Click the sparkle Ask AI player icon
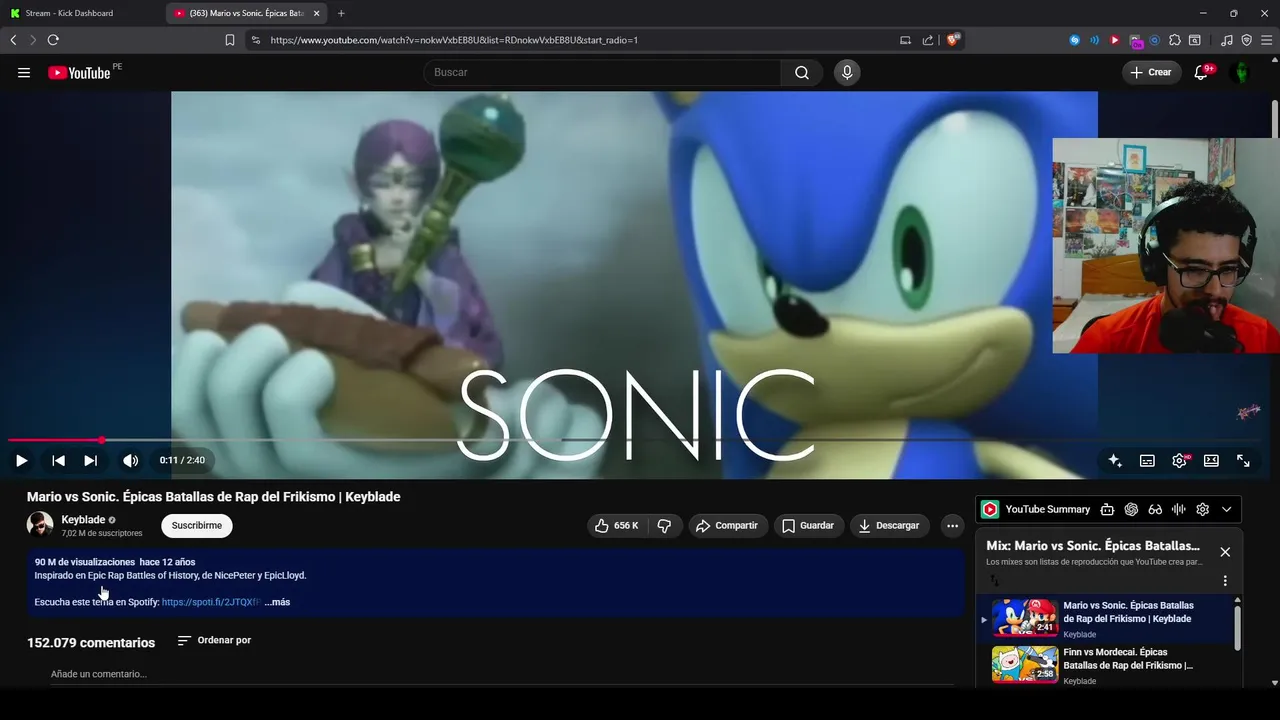 pyautogui.click(x=1115, y=460)
